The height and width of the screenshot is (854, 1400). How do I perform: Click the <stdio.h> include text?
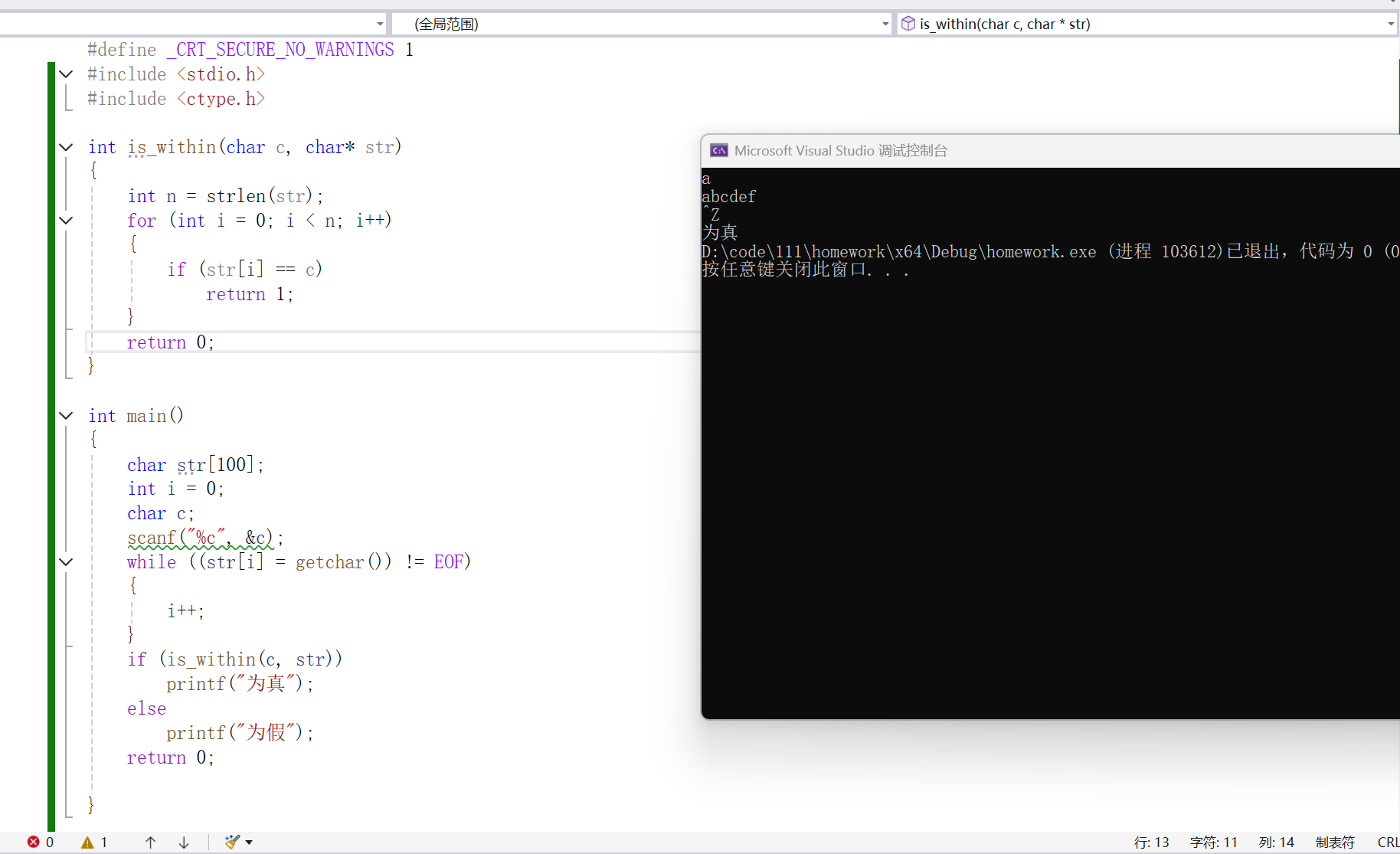221,74
